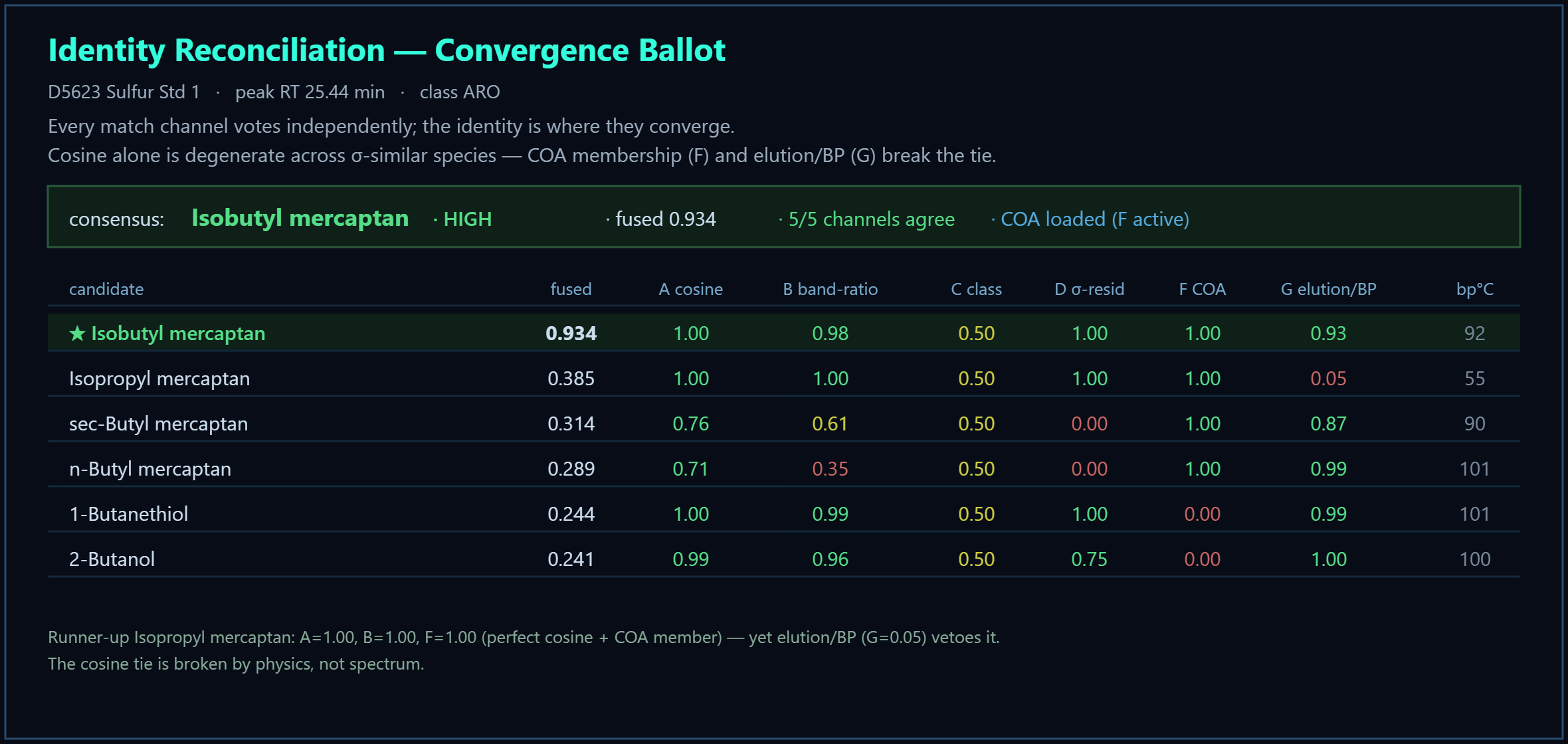Click the 'peak RT 25.44 min' label
Viewport: 1568px width, 744px height.
pos(310,92)
